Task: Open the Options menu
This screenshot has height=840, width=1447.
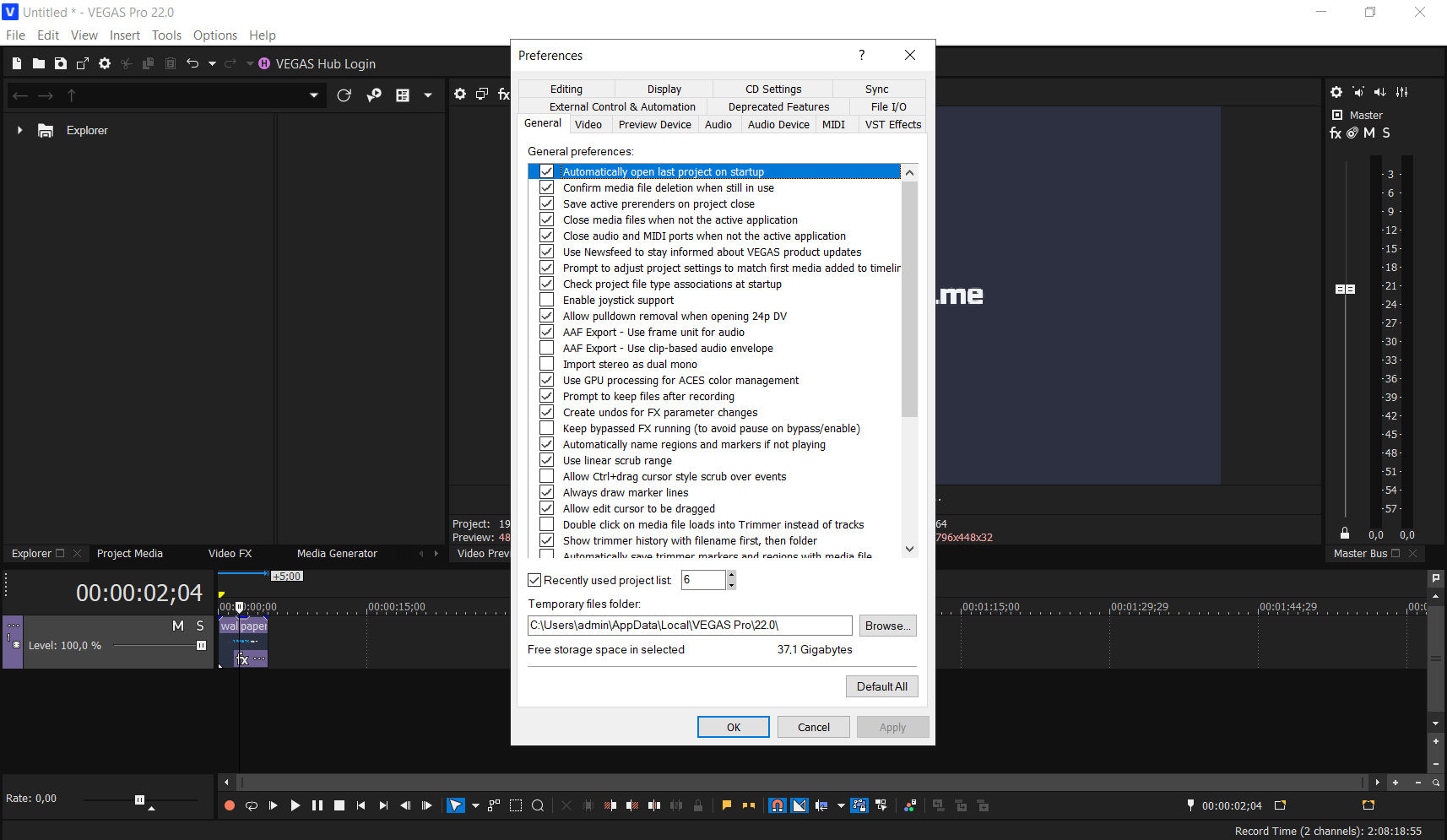Action: tap(215, 35)
